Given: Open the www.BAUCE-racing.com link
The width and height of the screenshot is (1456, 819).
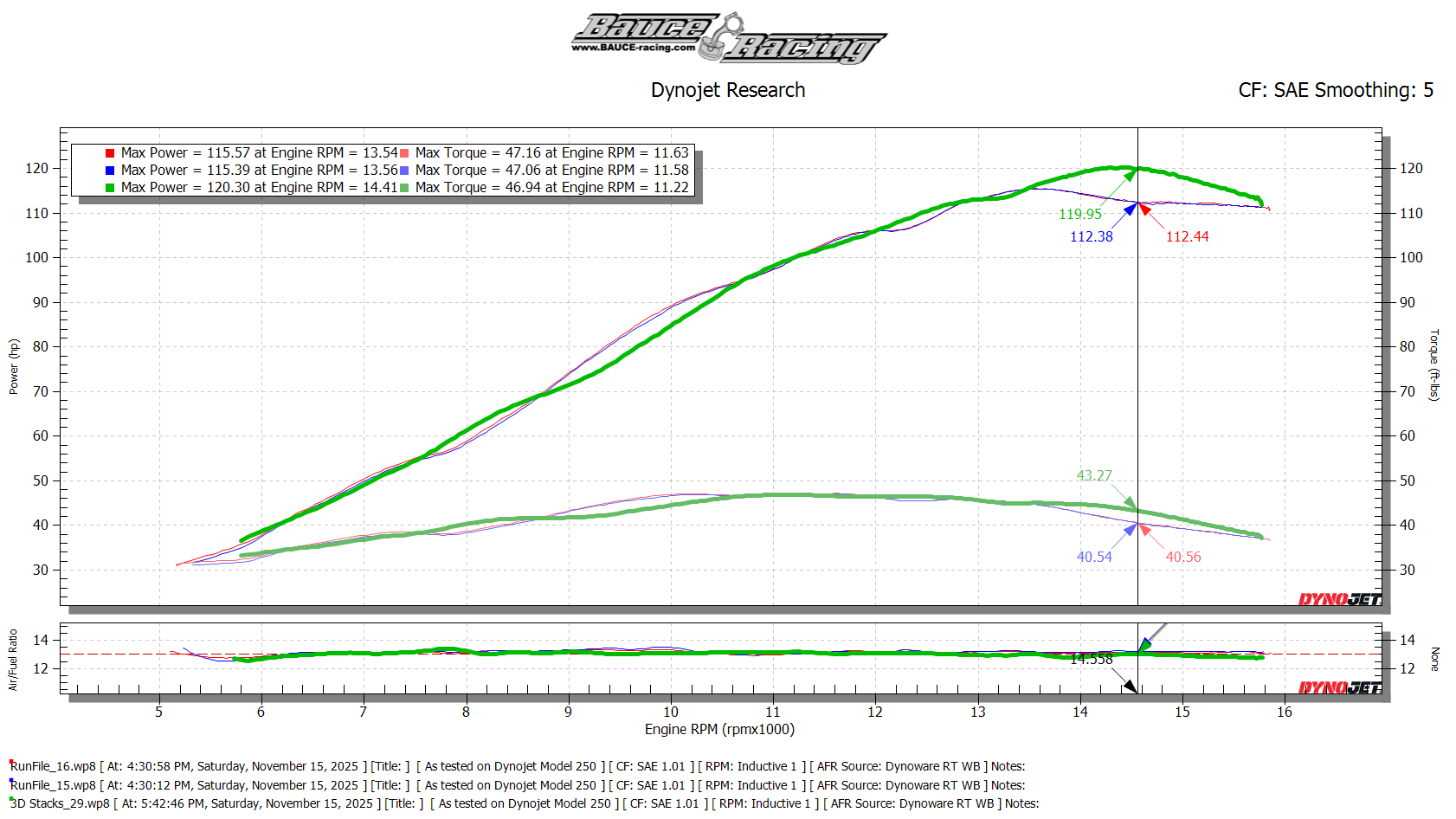Looking at the screenshot, I should pyautogui.click(x=633, y=48).
